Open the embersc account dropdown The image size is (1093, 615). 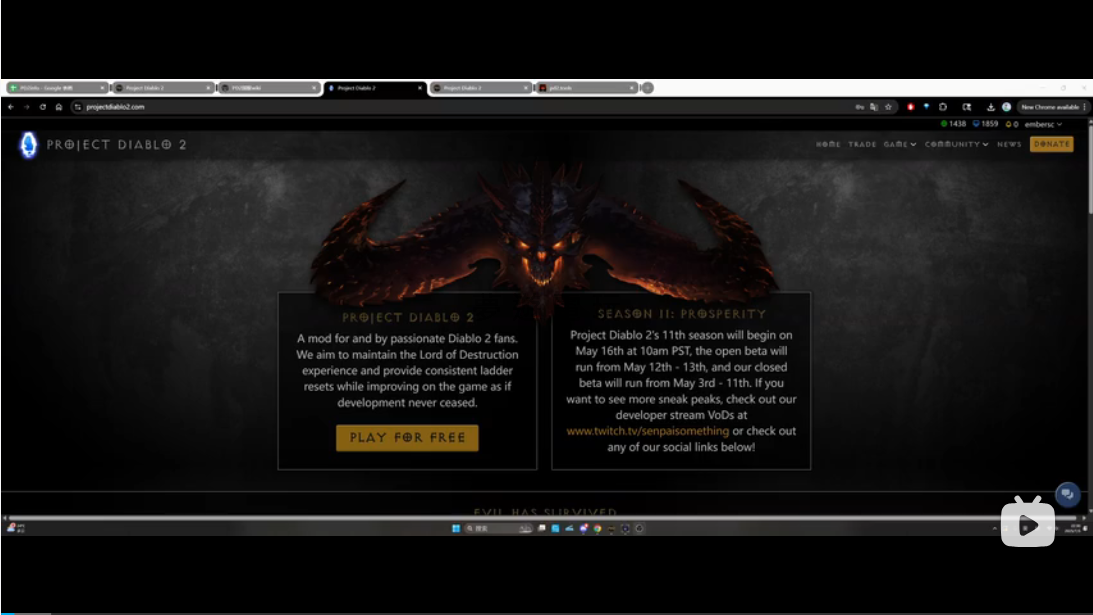(x=1044, y=124)
